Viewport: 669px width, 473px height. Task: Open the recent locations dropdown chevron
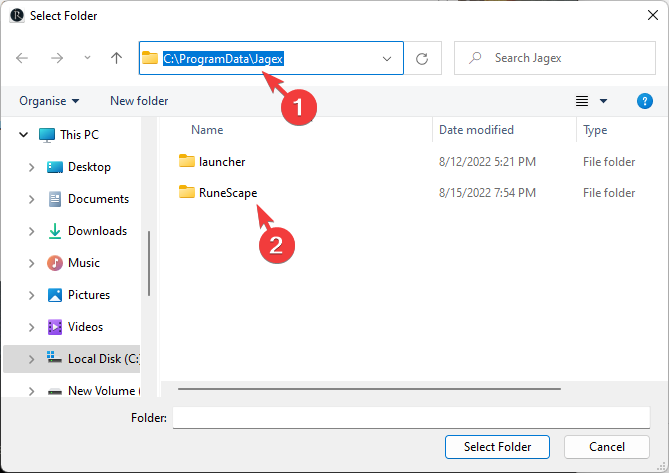87,58
